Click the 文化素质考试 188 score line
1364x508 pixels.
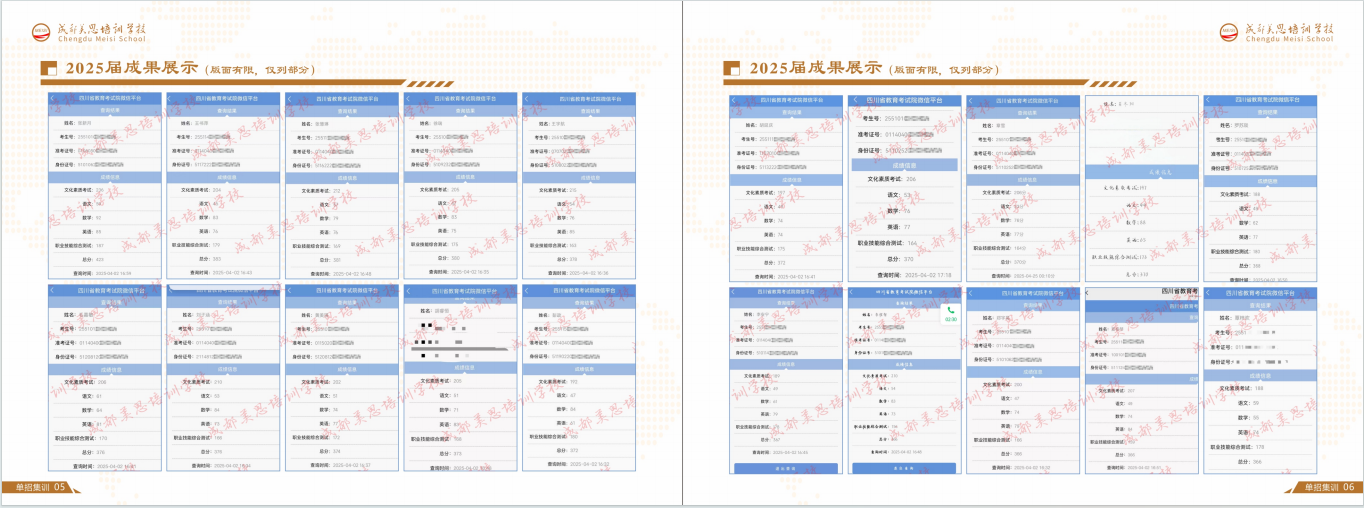pos(1240,388)
